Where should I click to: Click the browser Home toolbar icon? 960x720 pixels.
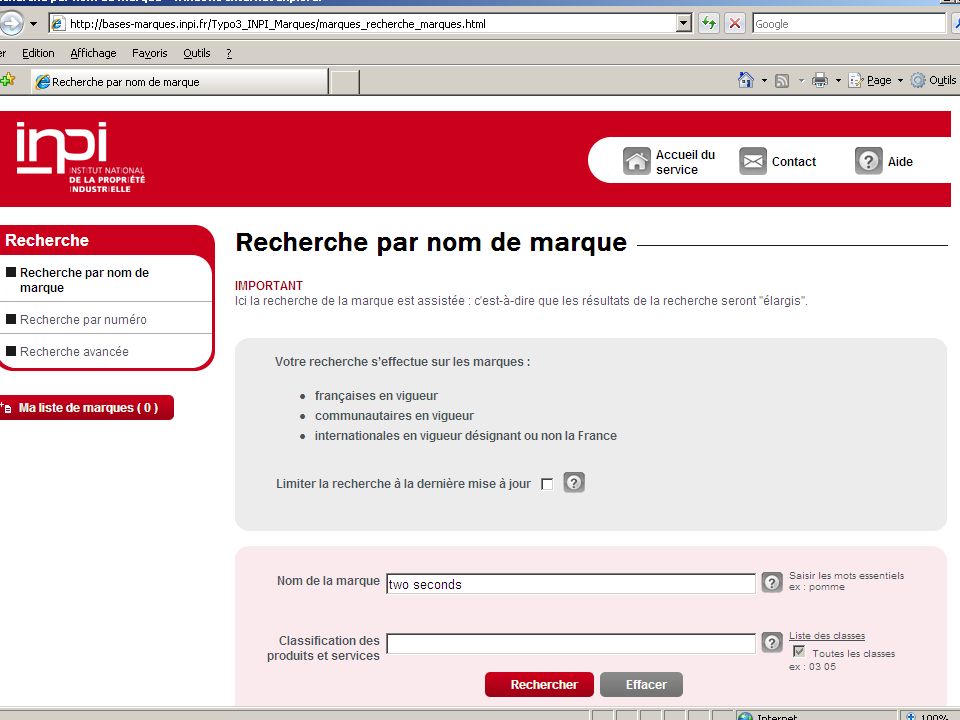tap(746, 80)
